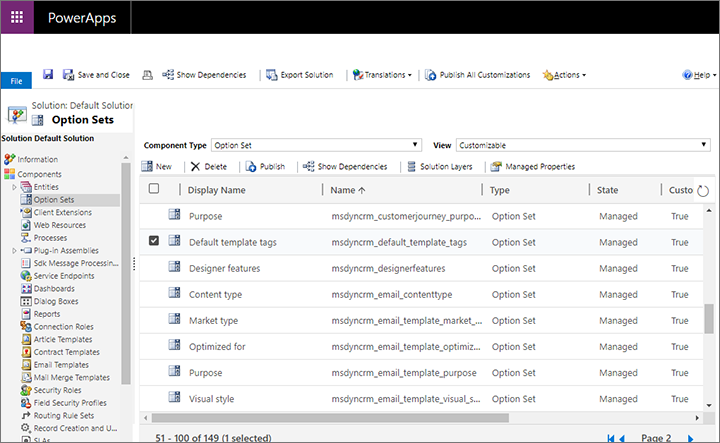Screen dimensions: 720x443
Task: Create a New option set
Action: [x=157, y=166]
